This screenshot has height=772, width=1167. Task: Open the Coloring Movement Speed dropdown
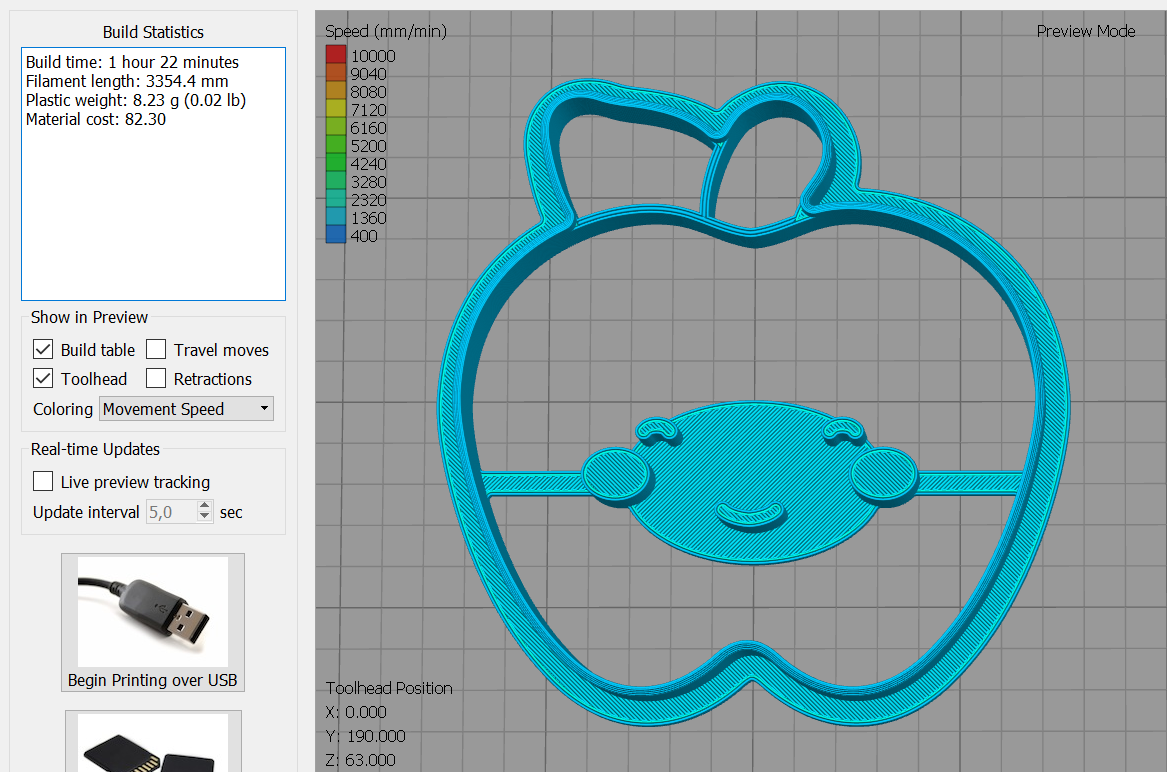point(186,409)
